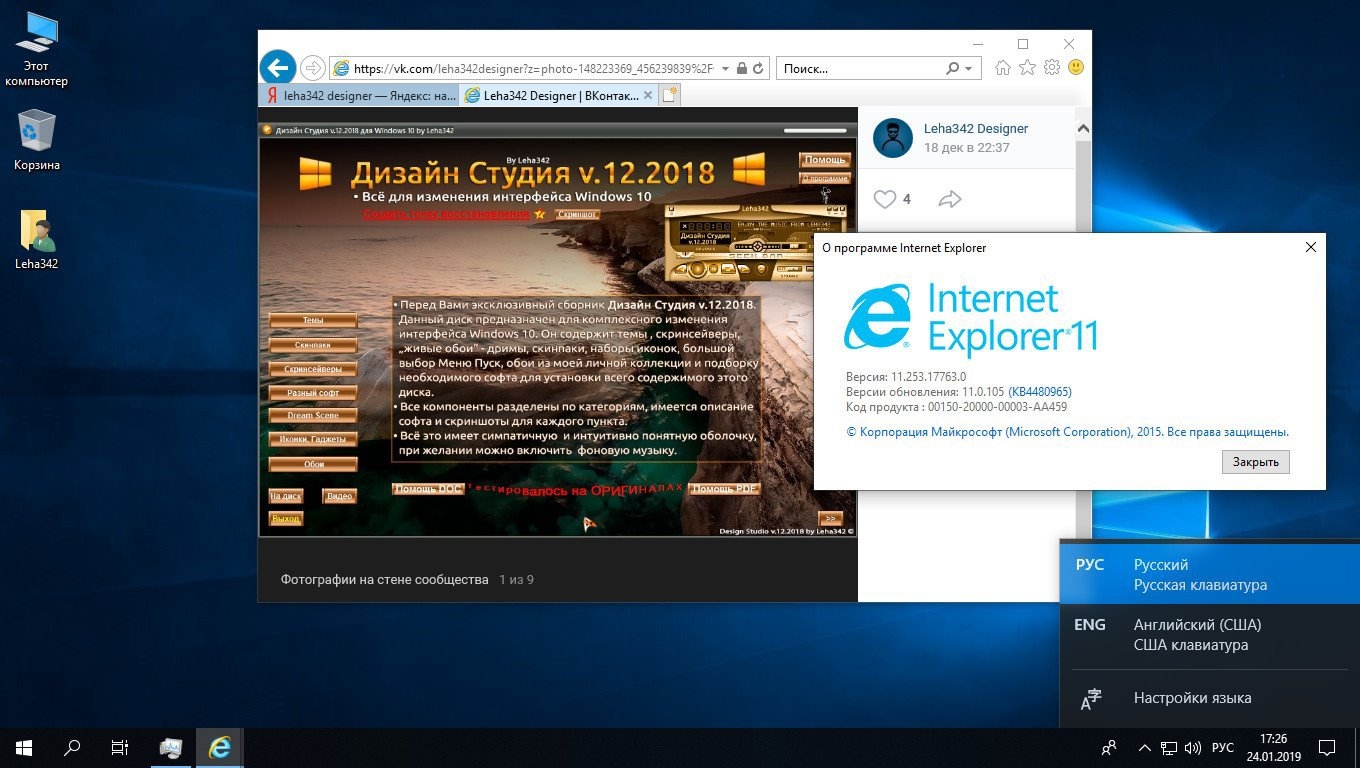Viewport: 1360px width, 768px height.
Task: Click the search magnifier in the Поиск box
Action: [x=952, y=68]
